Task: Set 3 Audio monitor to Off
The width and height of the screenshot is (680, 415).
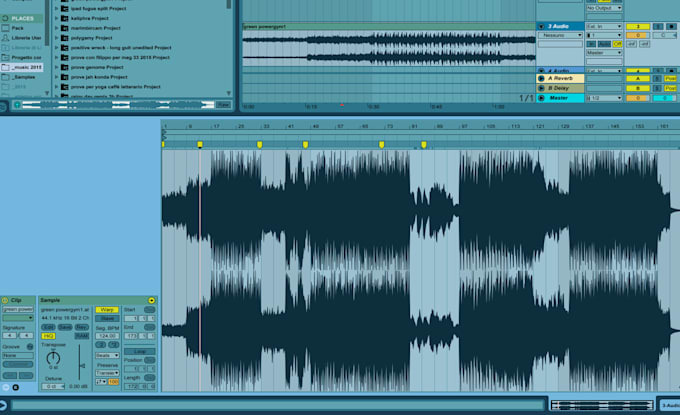Action: pyautogui.click(x=617, y=44)
